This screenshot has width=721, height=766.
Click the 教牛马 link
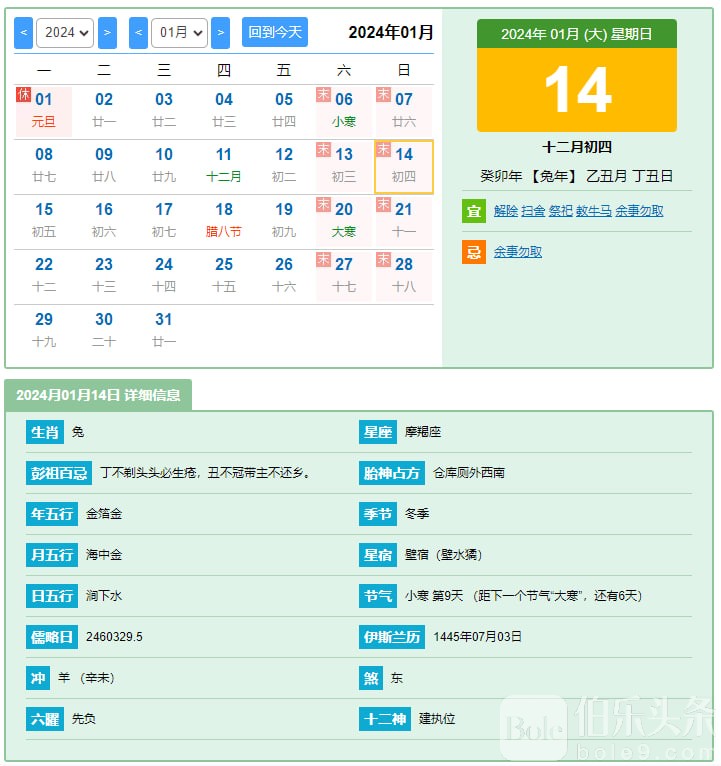593,211
